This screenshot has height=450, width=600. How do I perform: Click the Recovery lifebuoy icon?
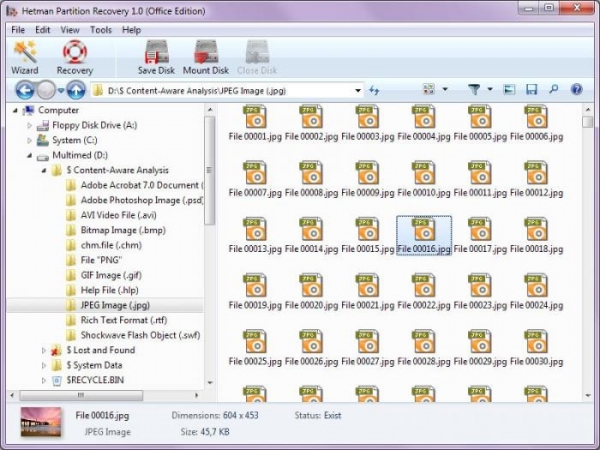pyautogui.click(x=74, y=56)
